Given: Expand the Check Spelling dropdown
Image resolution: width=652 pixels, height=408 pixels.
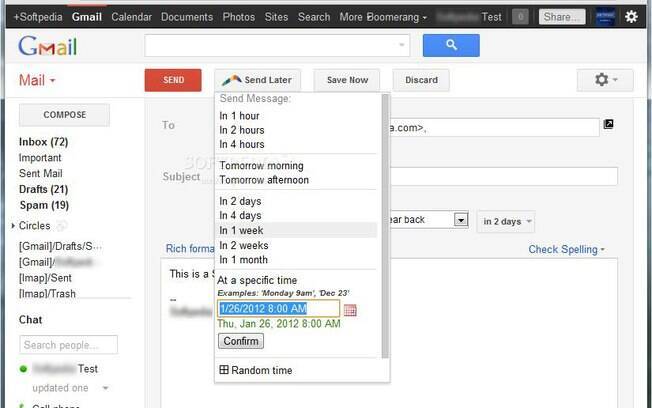Looking at the screenshot, I should (x=566, y=249).
